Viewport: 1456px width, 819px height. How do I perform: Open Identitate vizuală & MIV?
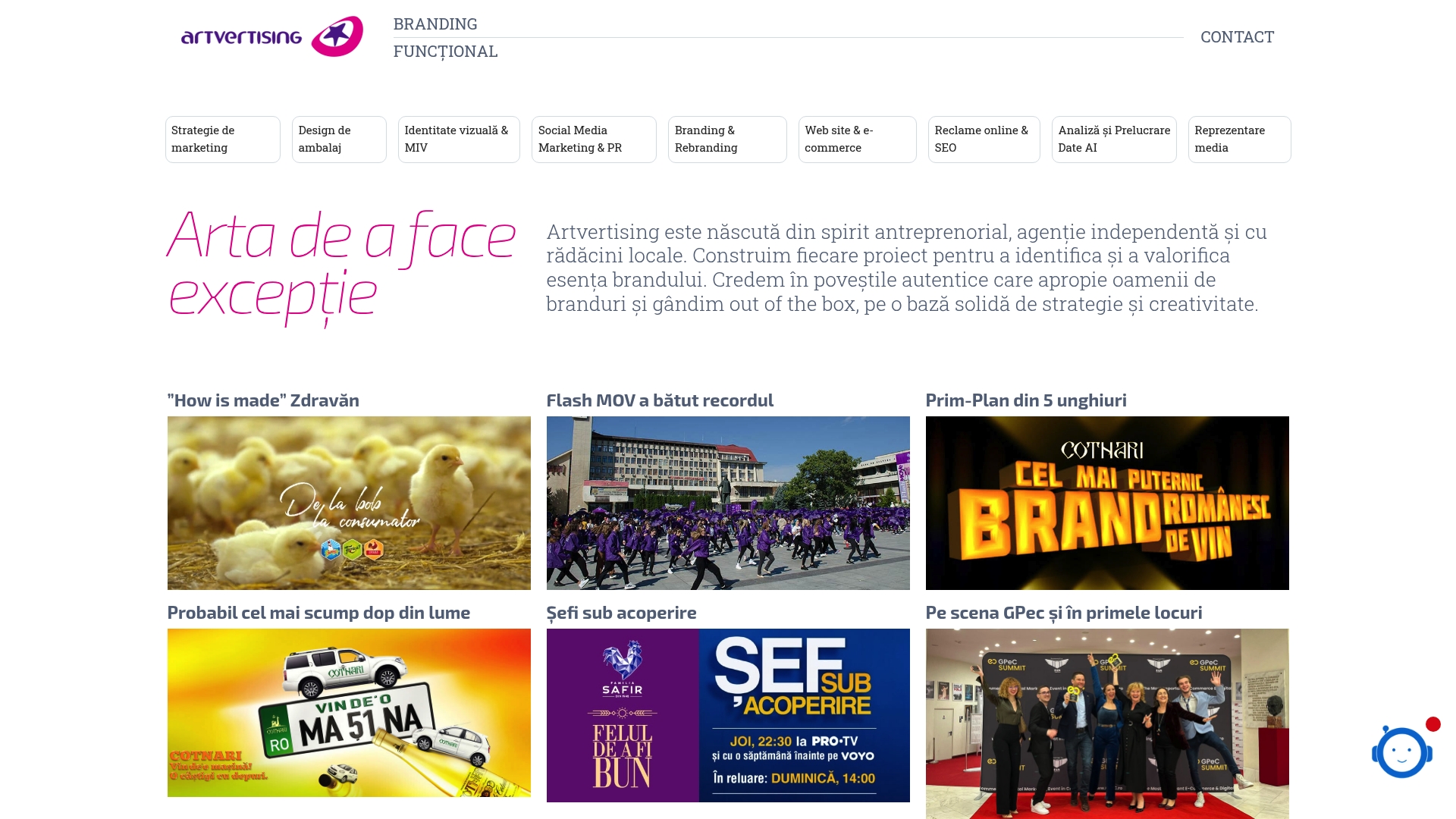pyautogui.click(x=459, y=140)
